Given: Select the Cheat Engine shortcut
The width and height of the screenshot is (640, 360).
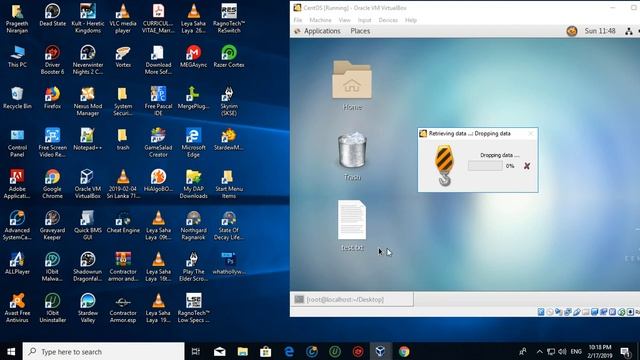Looking at the screenshot, I should point(123,222).
